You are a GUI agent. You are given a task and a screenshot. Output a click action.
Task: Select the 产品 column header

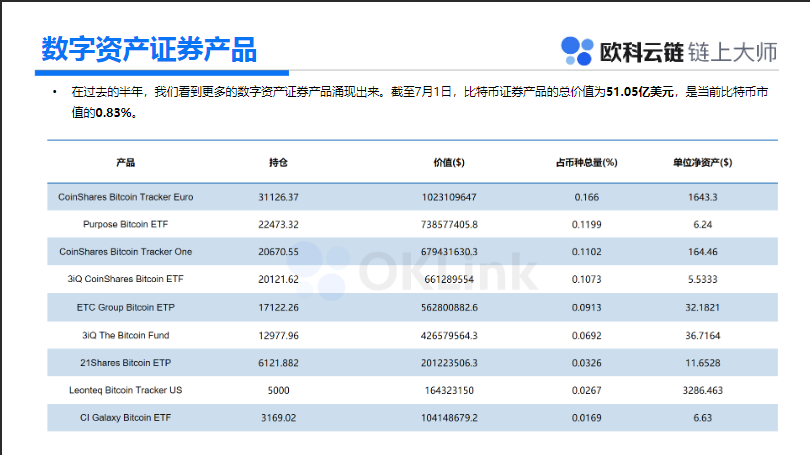click(x=126, y=163)
